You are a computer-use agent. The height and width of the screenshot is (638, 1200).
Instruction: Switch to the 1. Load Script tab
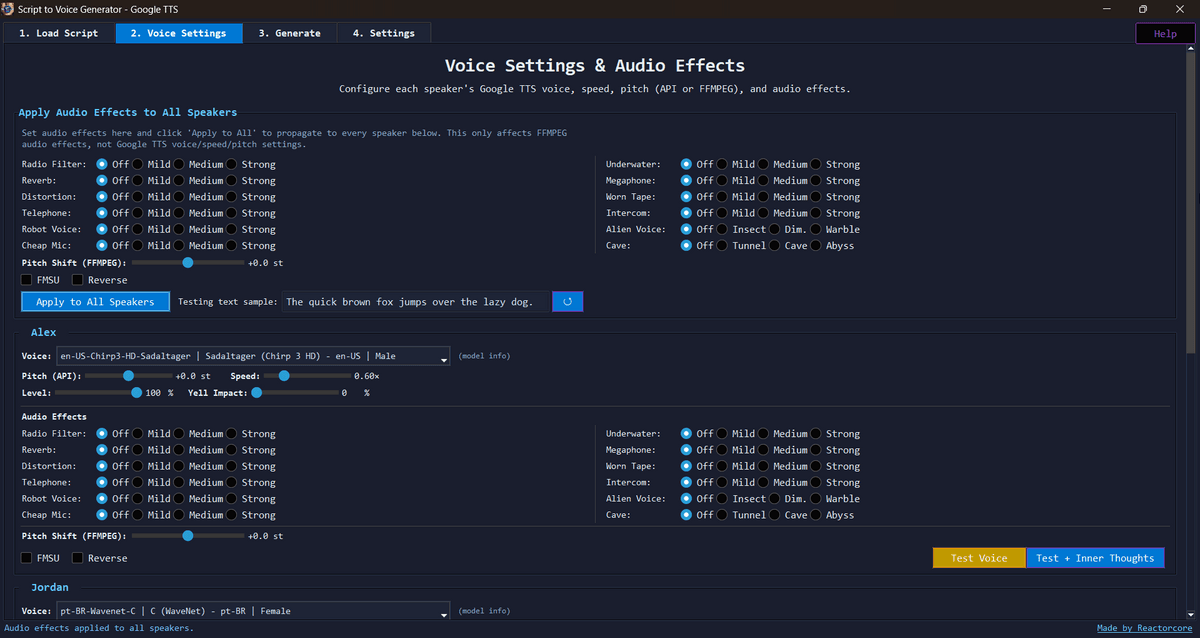(59, 33)
